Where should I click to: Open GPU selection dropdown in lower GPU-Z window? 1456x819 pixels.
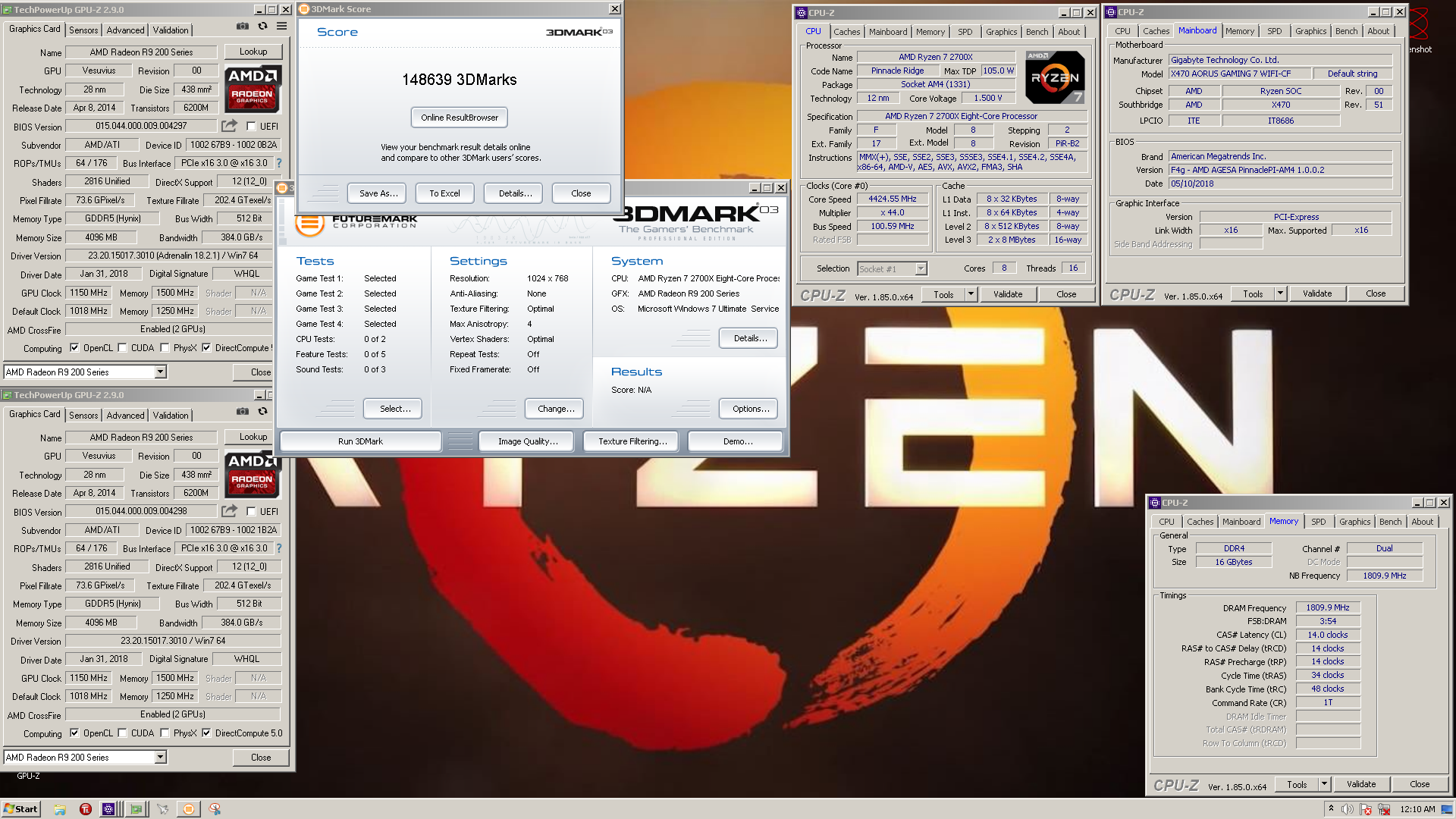coord(160,758)
